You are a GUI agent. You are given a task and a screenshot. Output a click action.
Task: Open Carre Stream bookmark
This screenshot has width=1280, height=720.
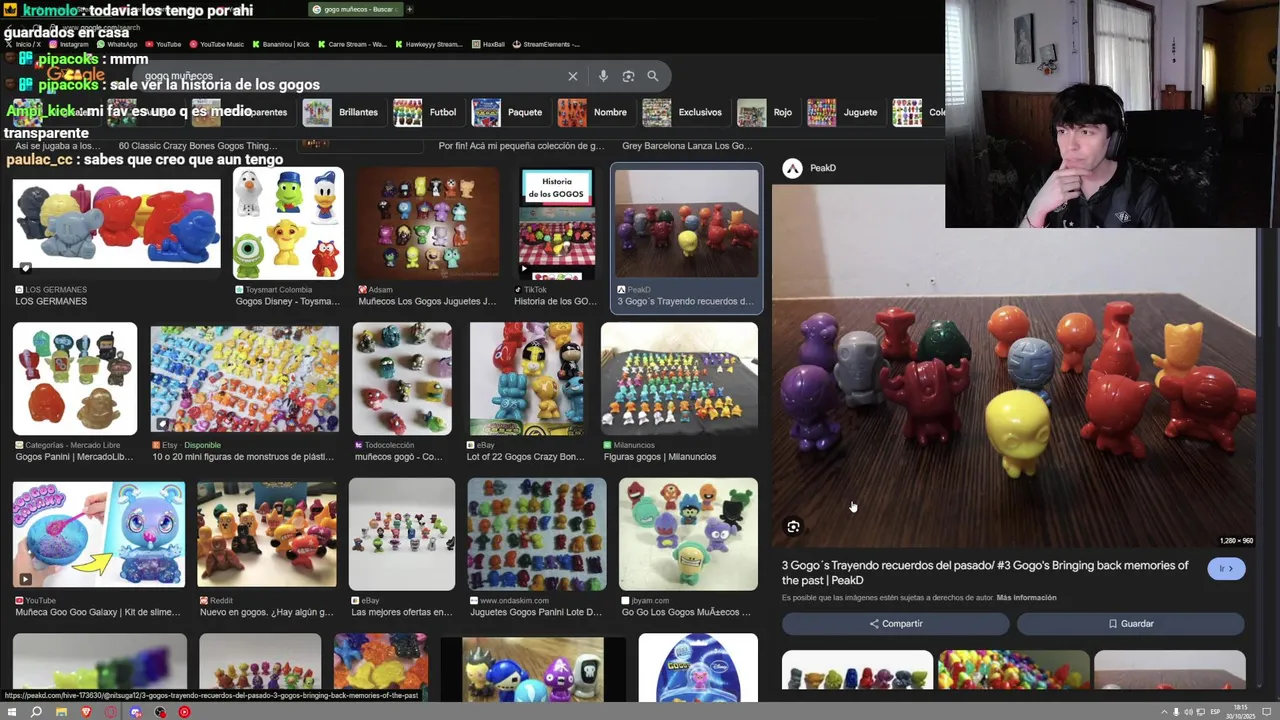(352, 44)
